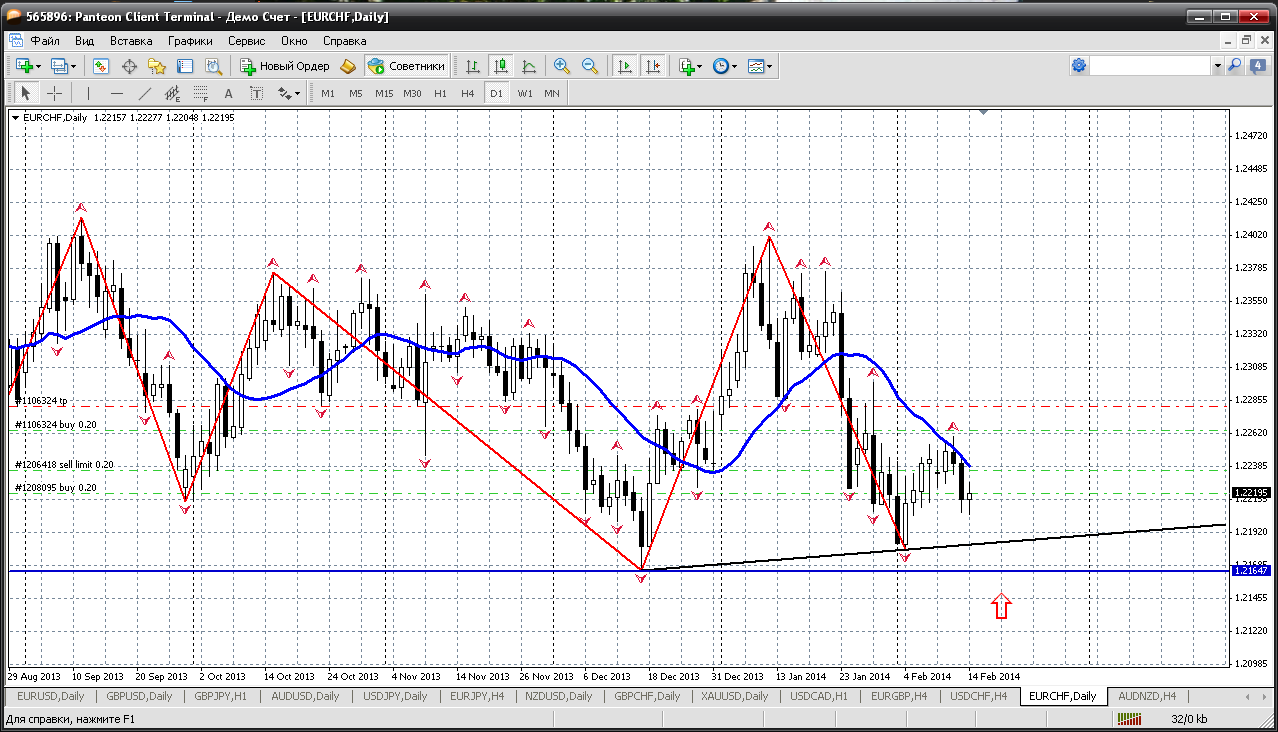
Task: Select the Text tool (A)
Action: 228,93
